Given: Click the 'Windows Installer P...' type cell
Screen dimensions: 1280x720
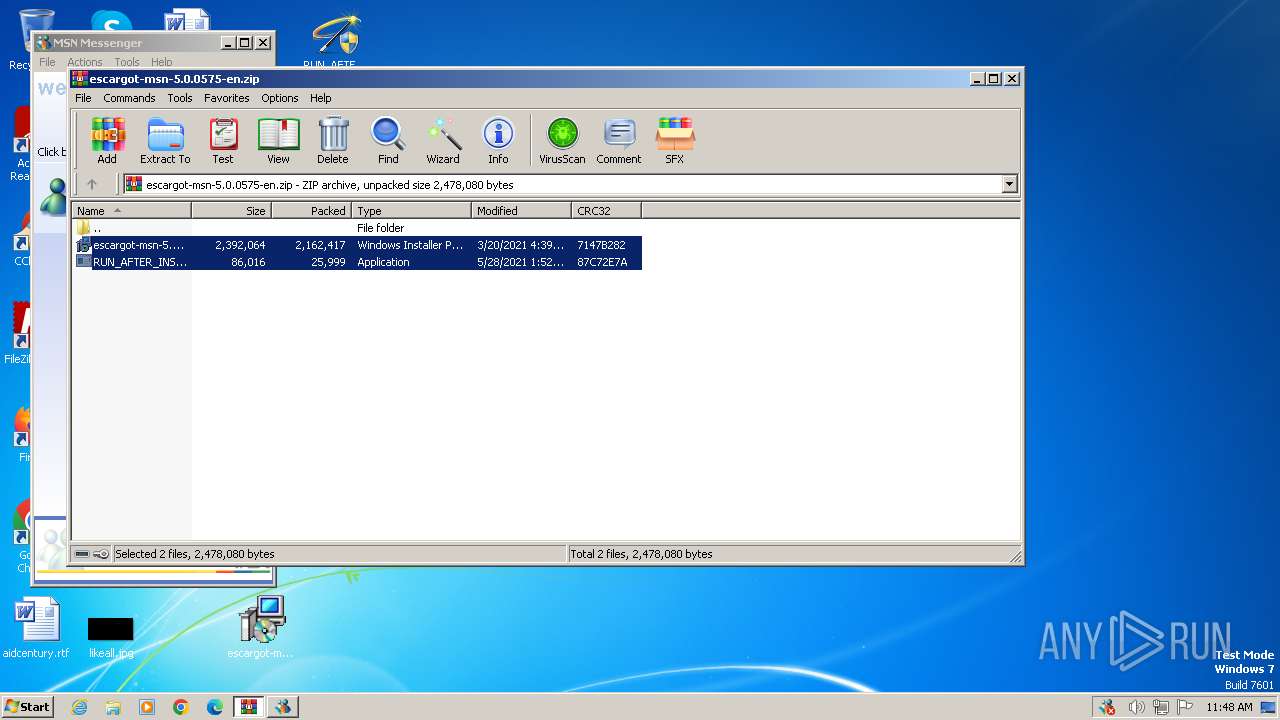Looking at the screenshot, I should tap(410, 245).
